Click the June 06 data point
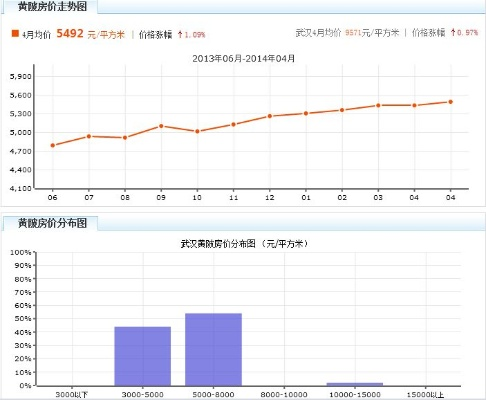 coord(53,145)
